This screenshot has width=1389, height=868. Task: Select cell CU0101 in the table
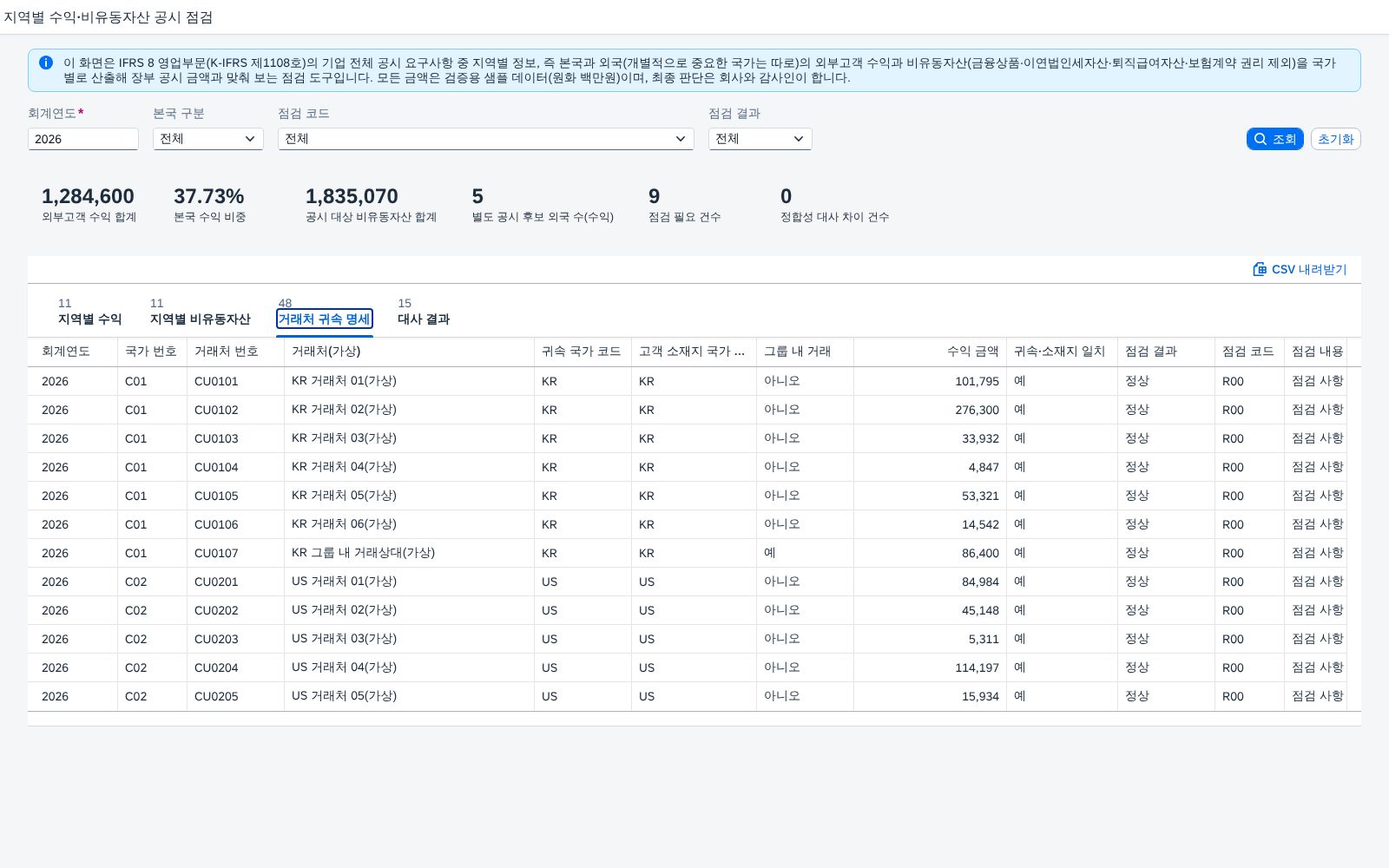click(x=235, y=381)
